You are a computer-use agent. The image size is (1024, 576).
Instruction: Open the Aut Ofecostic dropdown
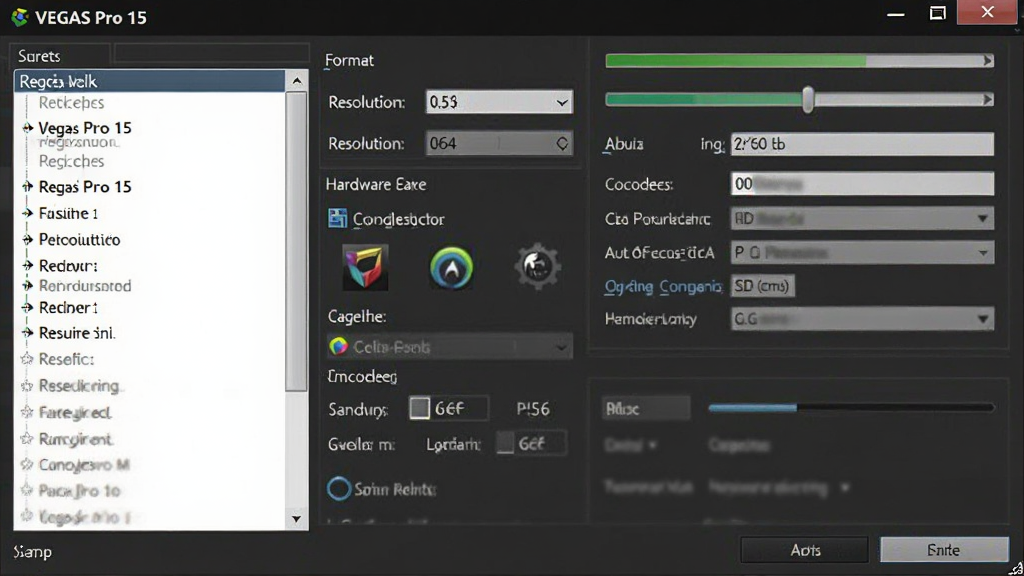pyautogui.click(x=862, y=252)
